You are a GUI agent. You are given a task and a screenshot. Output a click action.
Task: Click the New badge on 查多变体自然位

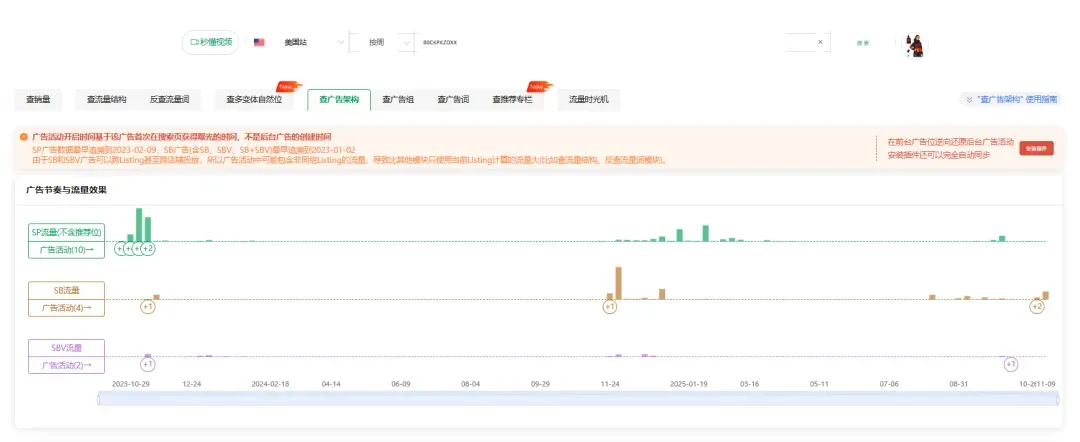(288, 87)
